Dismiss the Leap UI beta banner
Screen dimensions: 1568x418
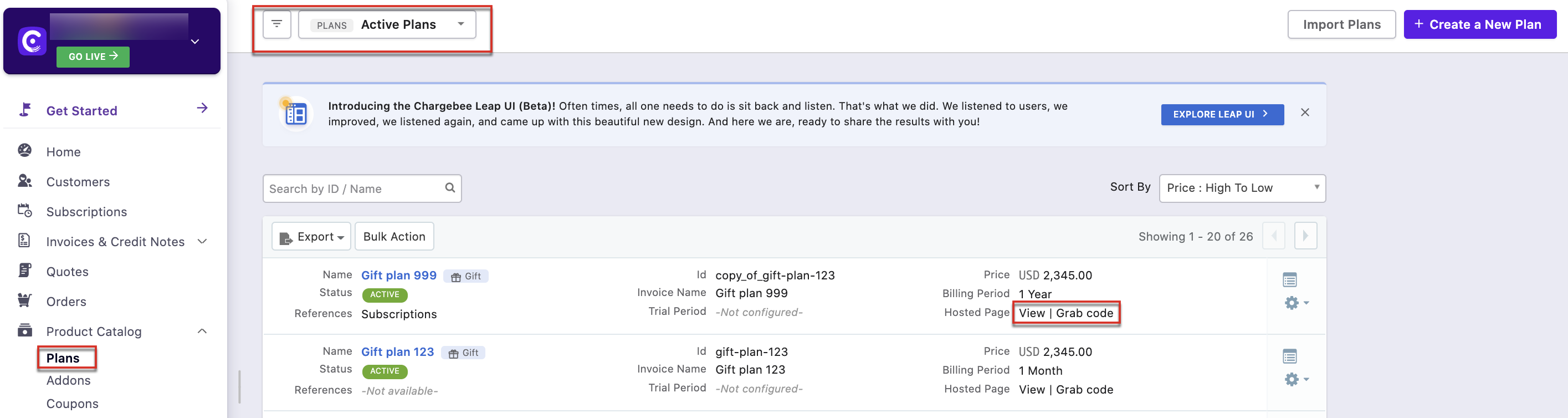1304,112
